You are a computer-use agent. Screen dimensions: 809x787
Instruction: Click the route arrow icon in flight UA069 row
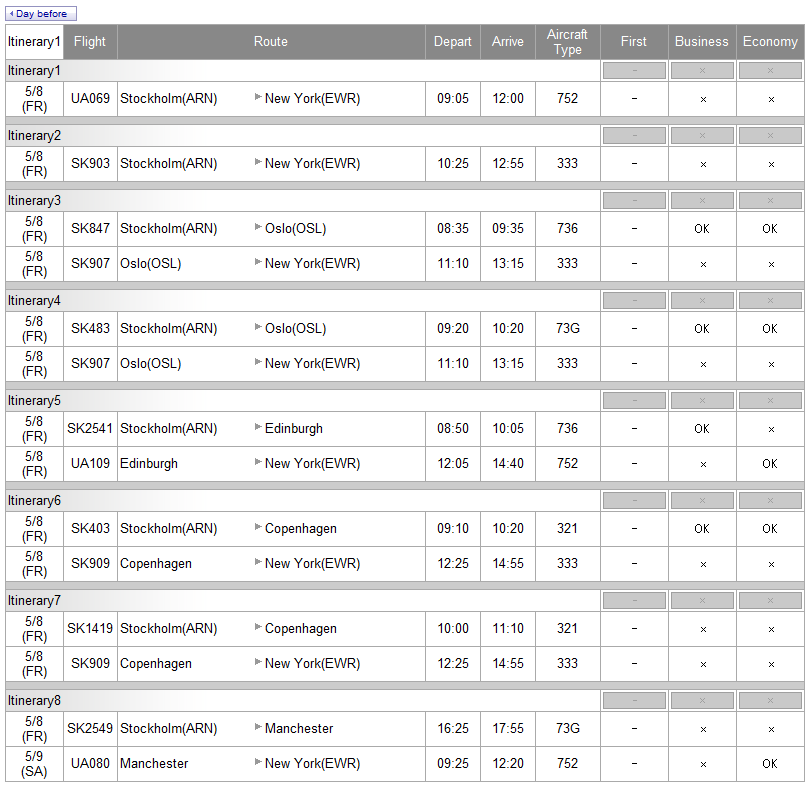click(x=258, y=98)
